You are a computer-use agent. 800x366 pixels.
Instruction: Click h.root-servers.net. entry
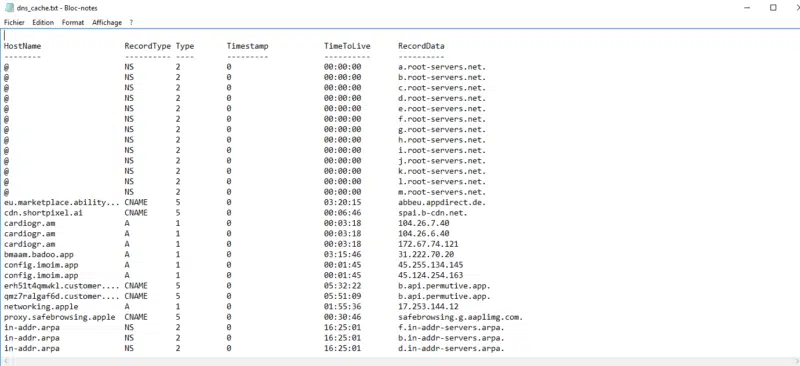[x=442, y=140]
